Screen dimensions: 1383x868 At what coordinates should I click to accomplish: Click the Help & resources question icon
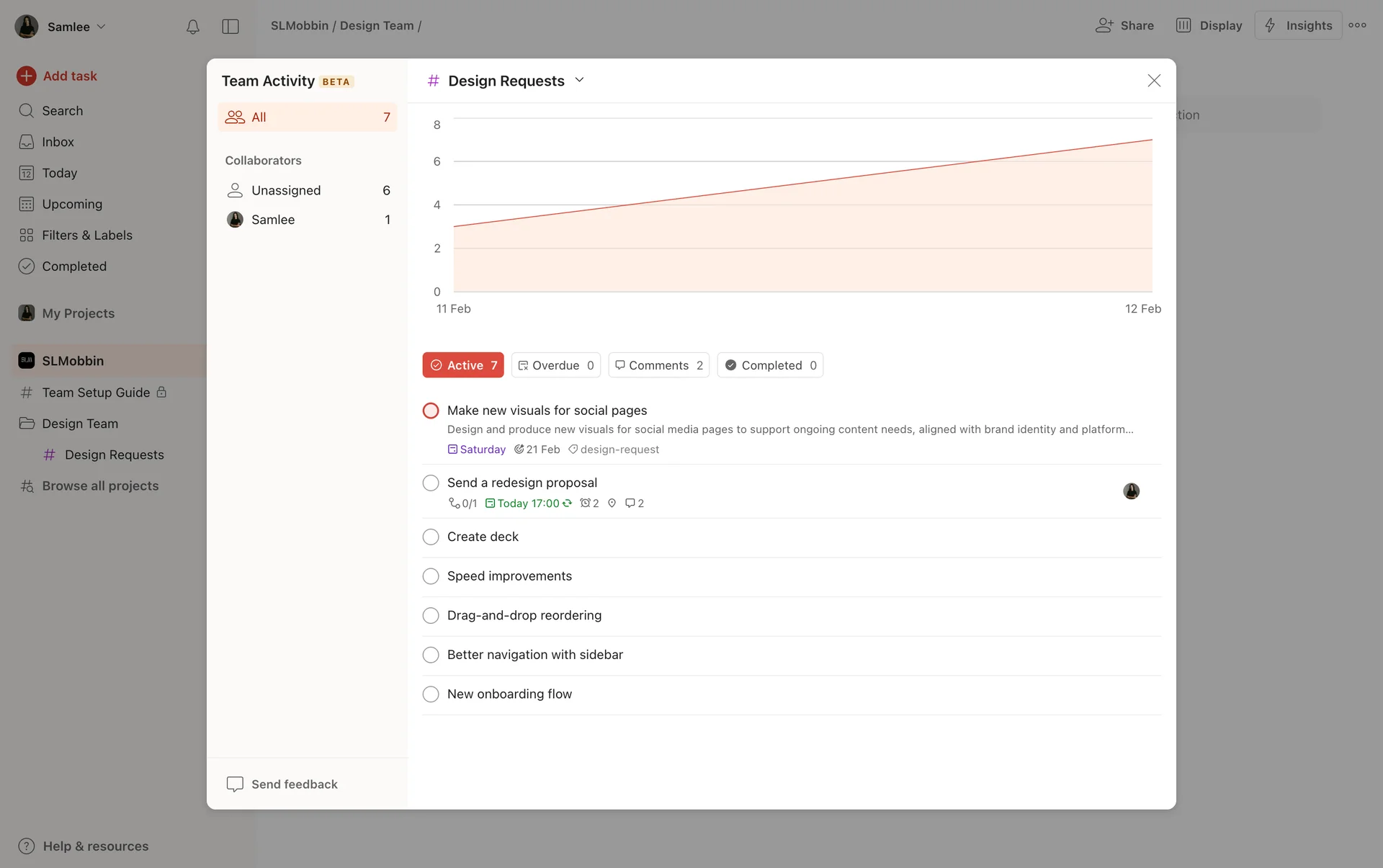(x=27, y=846)
